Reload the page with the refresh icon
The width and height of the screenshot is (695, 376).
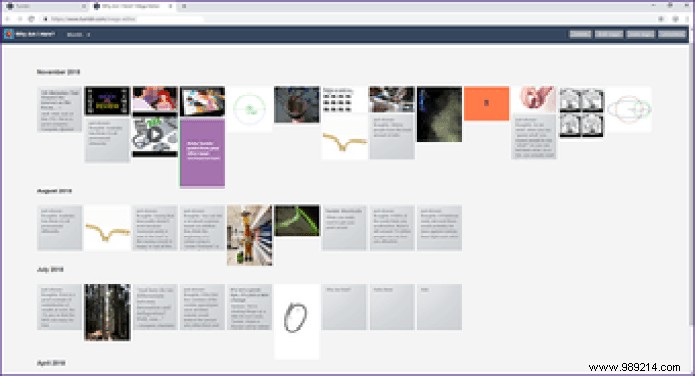pos(31,19)
